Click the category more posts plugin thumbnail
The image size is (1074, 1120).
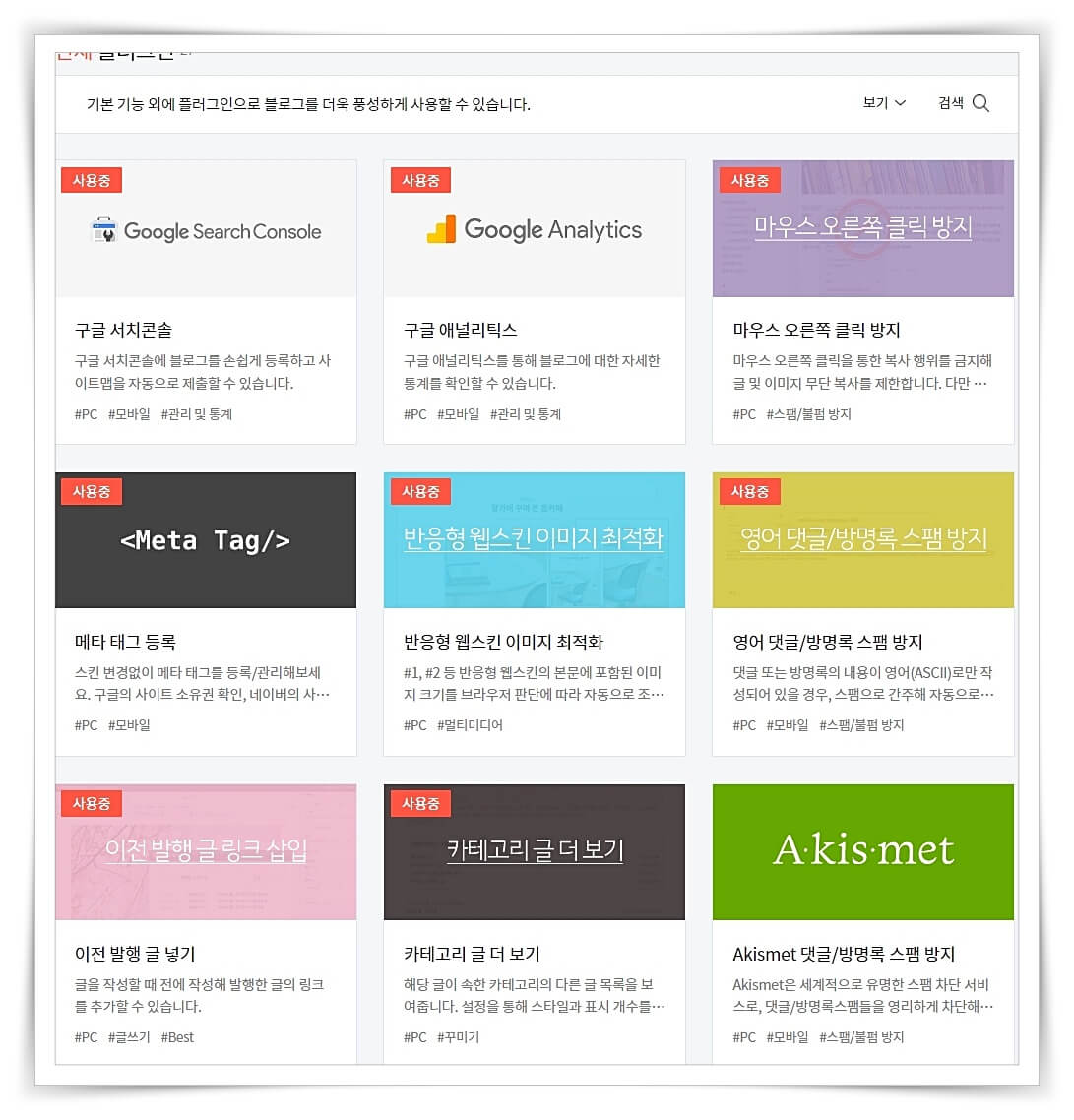tap(535, 850)
